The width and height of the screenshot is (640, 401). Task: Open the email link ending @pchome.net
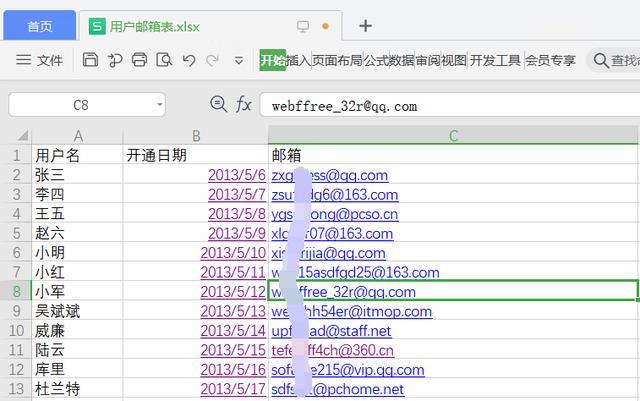coord(338,389)
